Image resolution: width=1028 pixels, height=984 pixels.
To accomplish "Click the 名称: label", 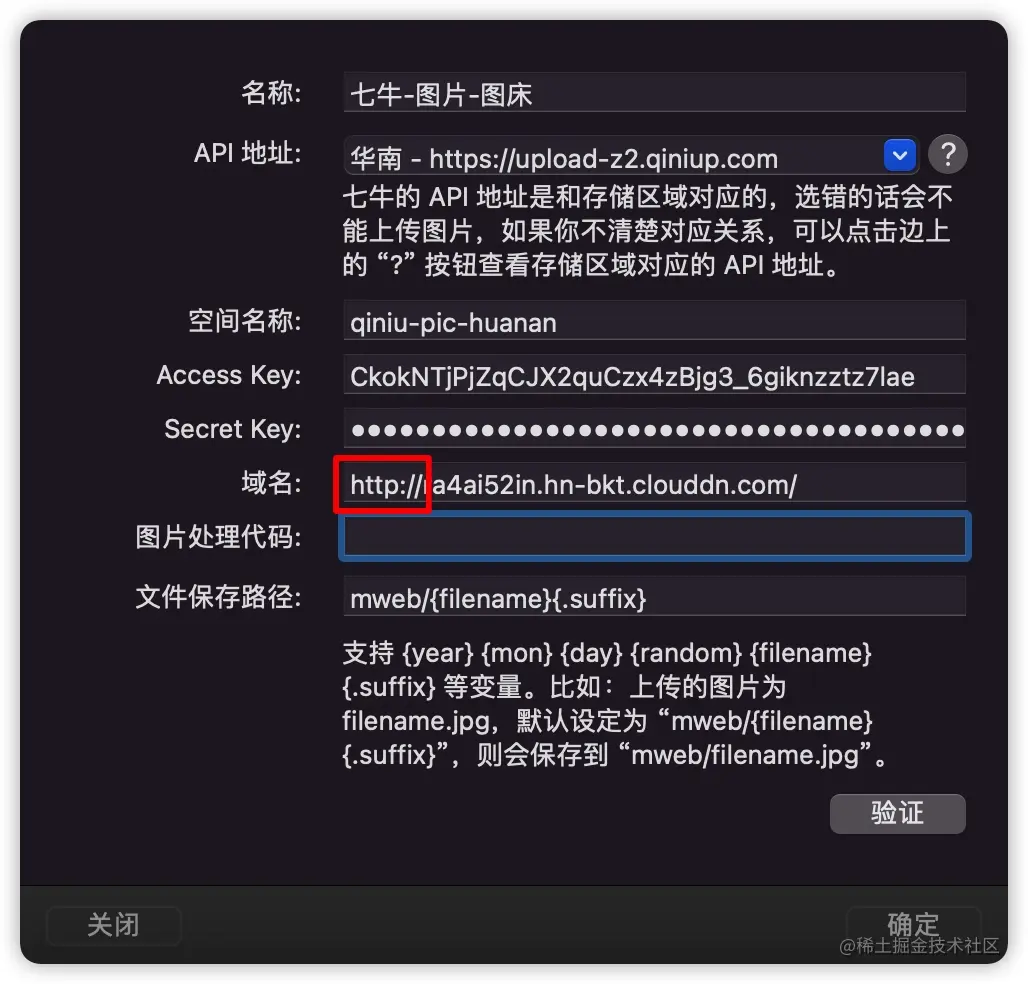I will [x=271, y=92].
